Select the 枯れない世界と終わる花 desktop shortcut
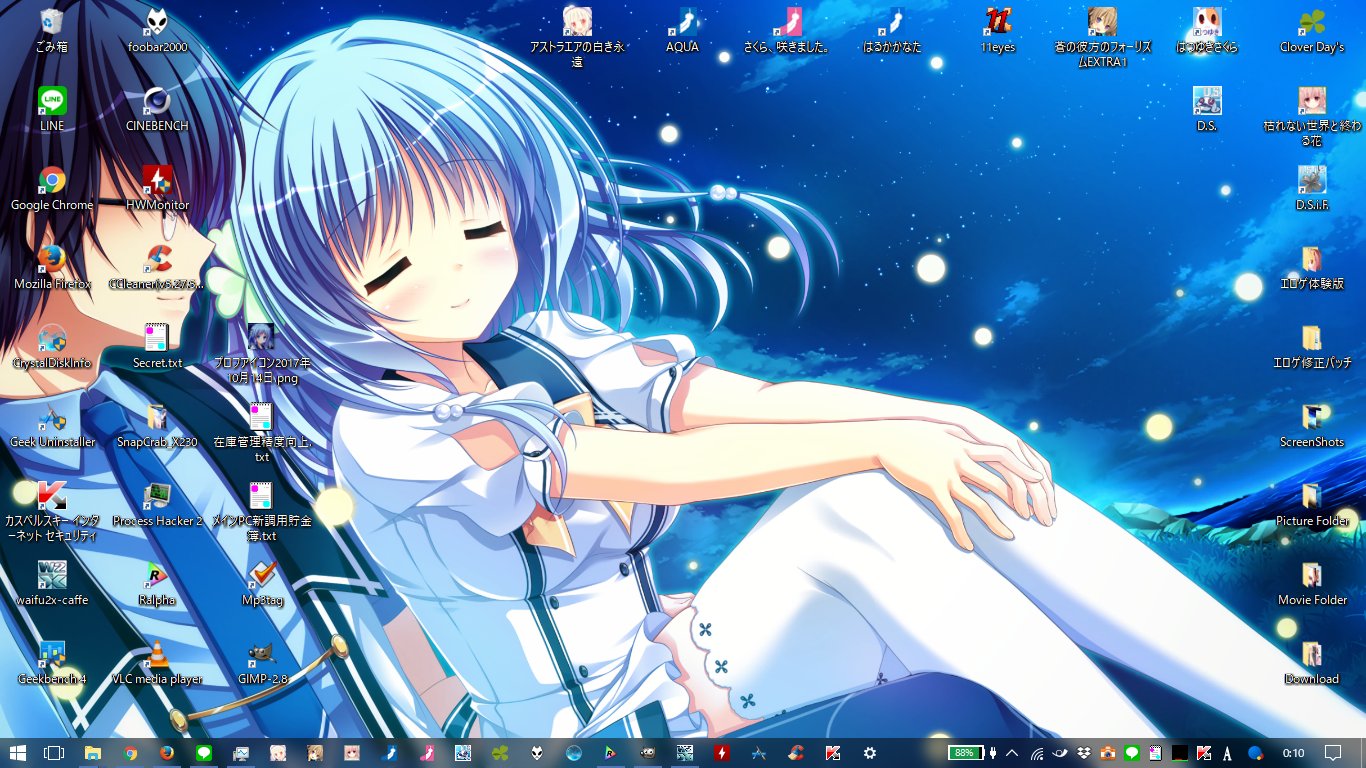This screenshot has width=1366, height=768. pyautogui.click(x=1312, y=116)
